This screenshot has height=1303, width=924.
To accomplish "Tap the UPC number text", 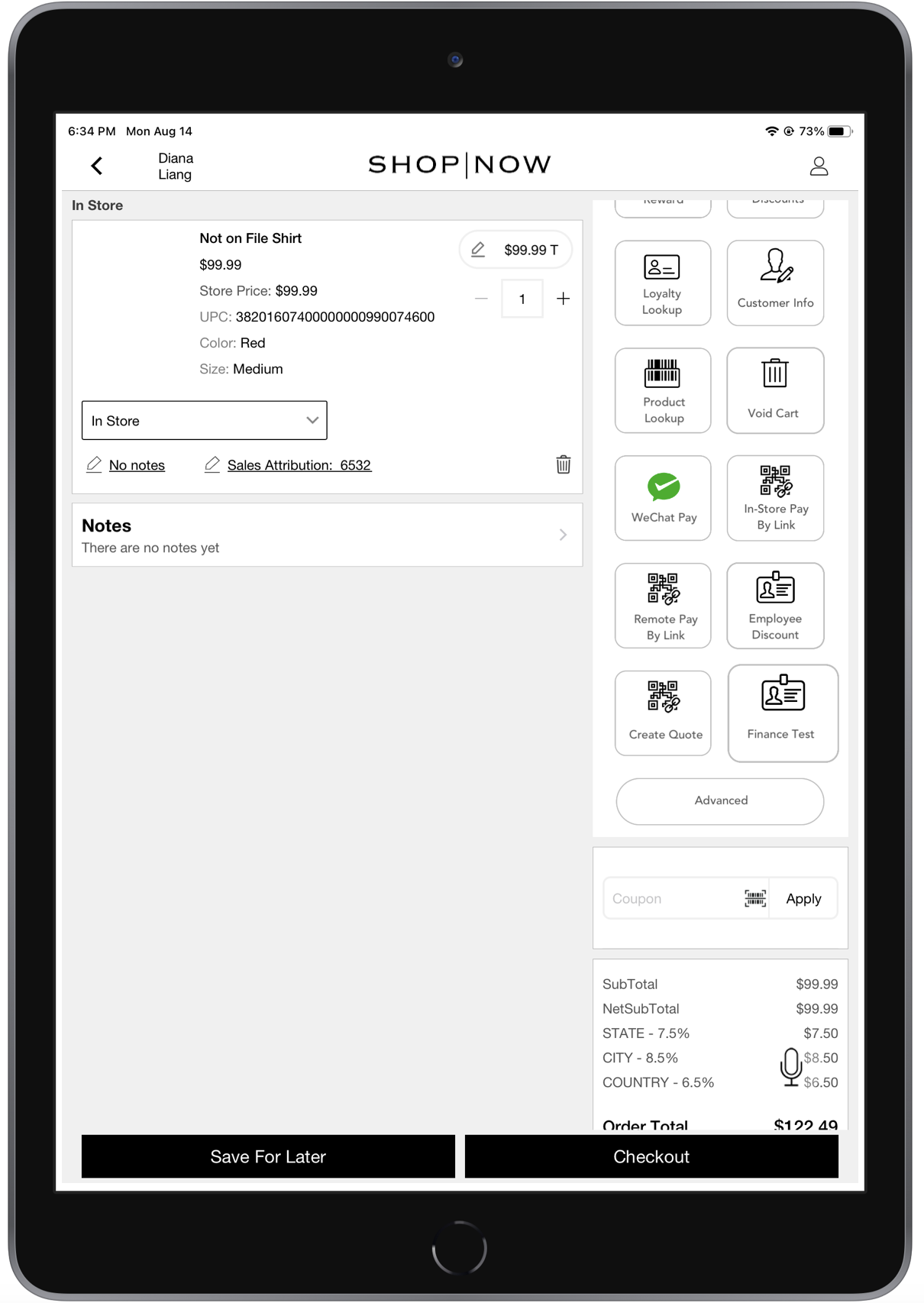I will click(x=335, y=317).
